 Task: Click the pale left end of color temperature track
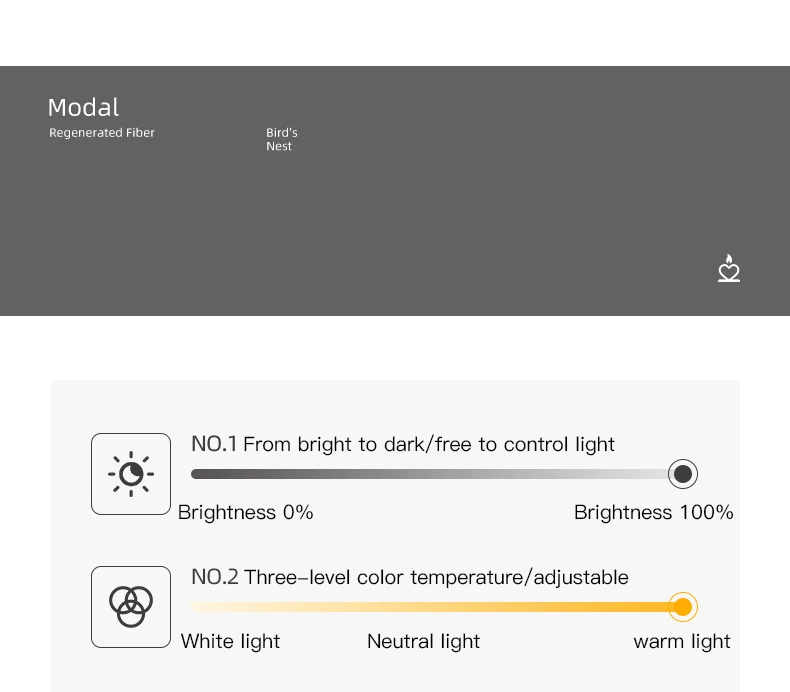pos(199,607)
